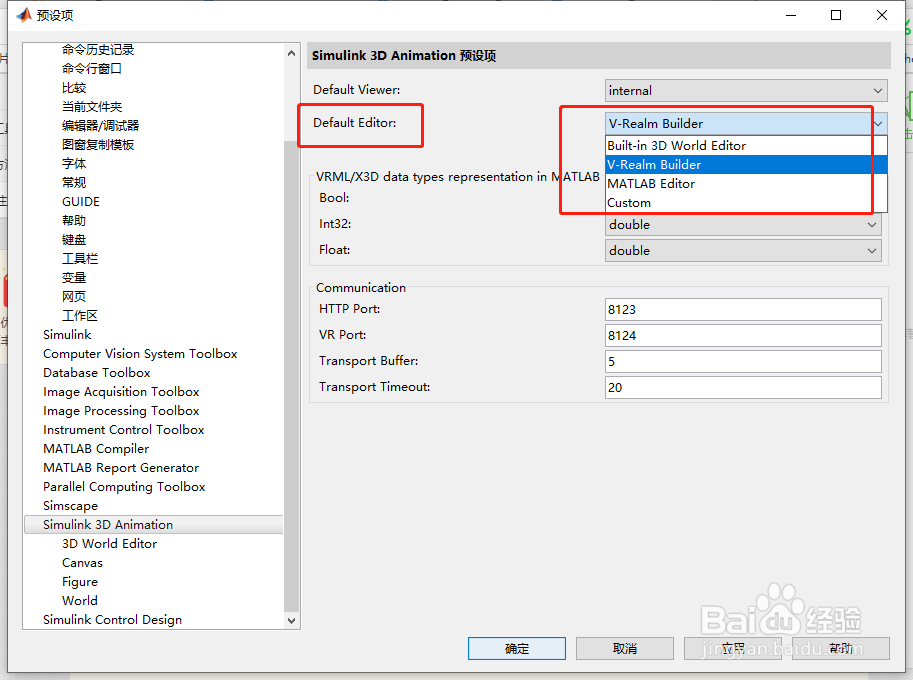Cancel with the 取消 button

625,649
